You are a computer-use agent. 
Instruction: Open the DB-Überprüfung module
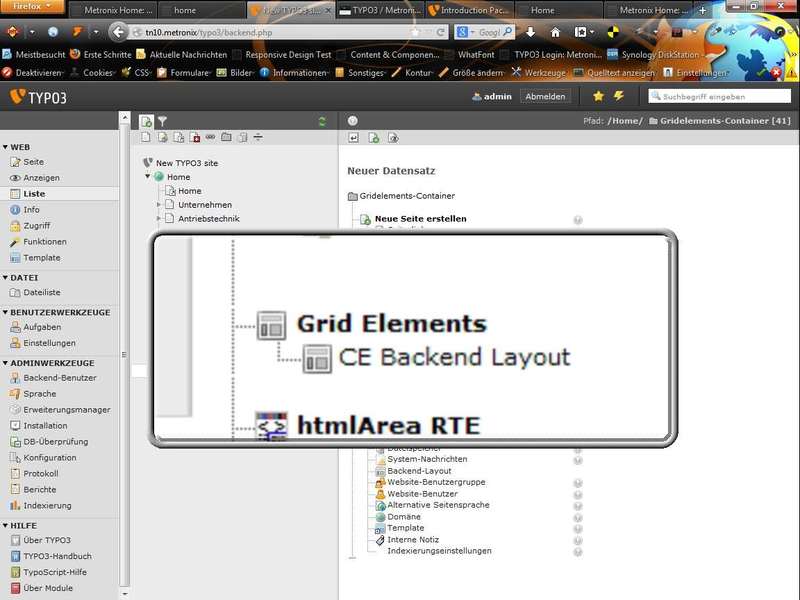coord(49,441)
